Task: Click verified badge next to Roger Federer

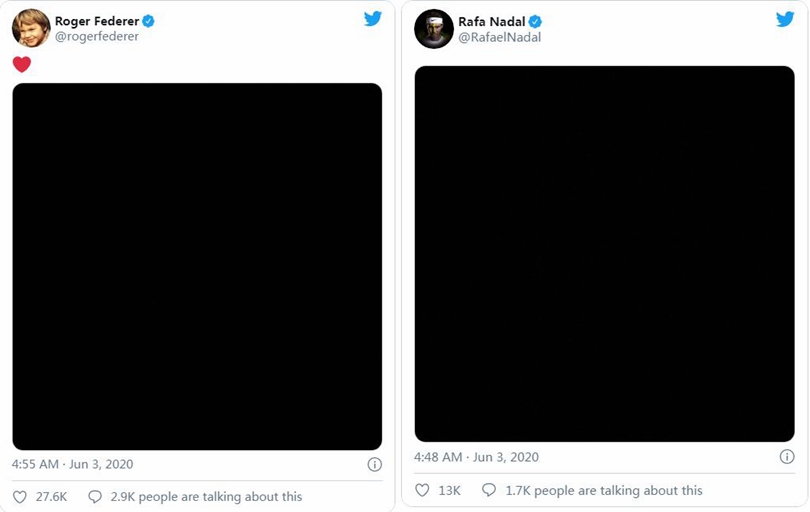Action: tap(148, 21)
